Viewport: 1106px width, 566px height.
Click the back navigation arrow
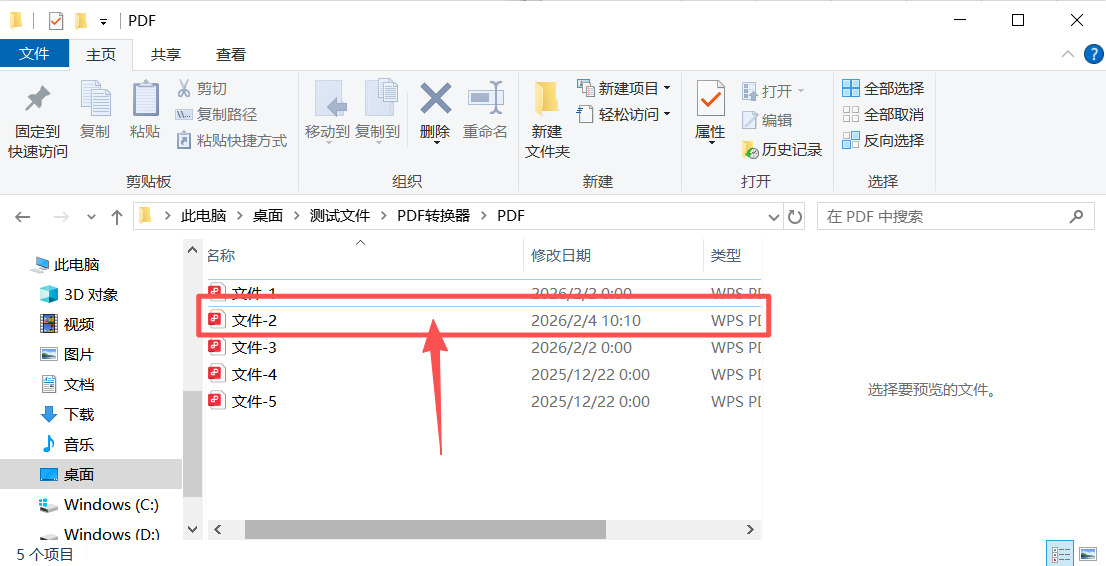pyautogui.click(x=23, y=217)
